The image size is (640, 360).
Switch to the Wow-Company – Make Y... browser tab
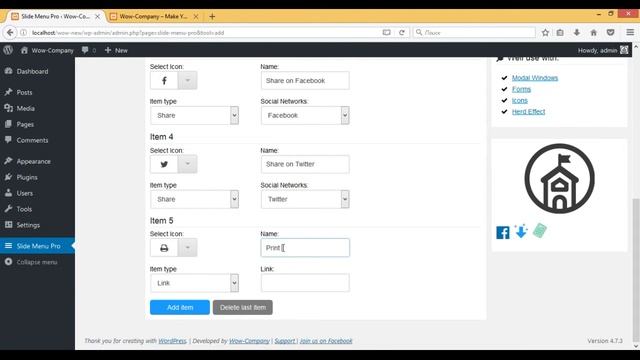click(154, 16)
